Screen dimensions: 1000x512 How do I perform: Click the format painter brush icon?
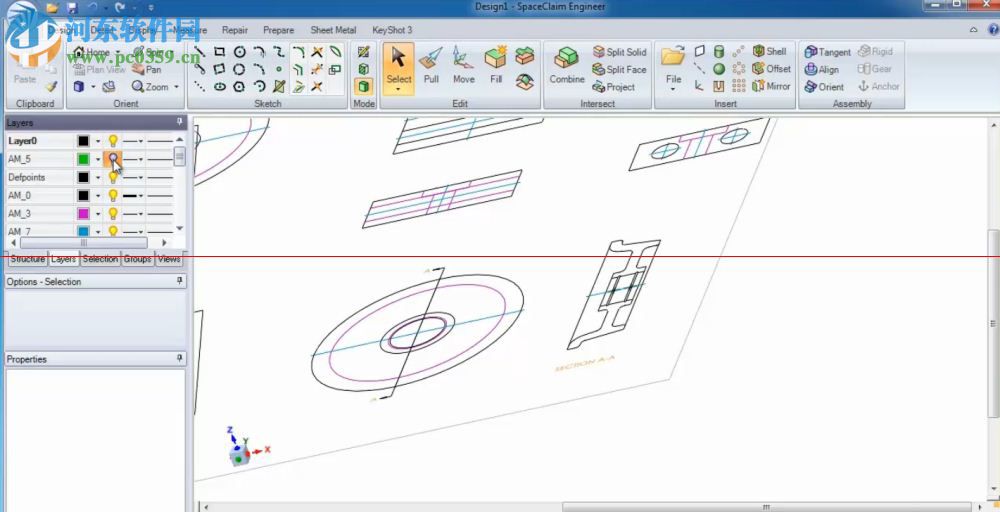pyautogui.click(x=51, y=85)
